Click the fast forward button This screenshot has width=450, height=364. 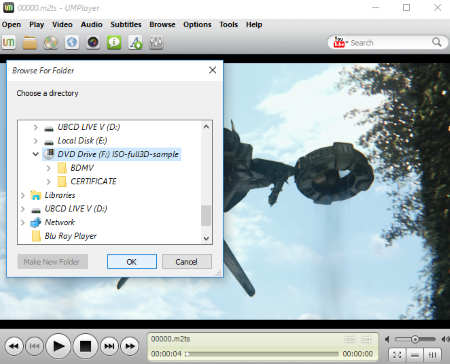pyautogui.click(x=130, y=346)
